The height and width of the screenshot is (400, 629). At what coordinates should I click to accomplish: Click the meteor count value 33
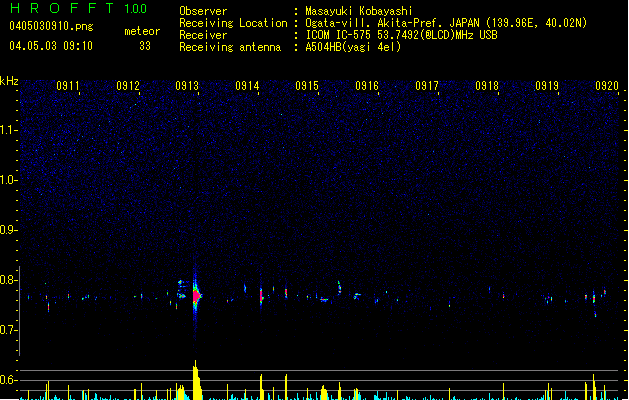point(145,46)
